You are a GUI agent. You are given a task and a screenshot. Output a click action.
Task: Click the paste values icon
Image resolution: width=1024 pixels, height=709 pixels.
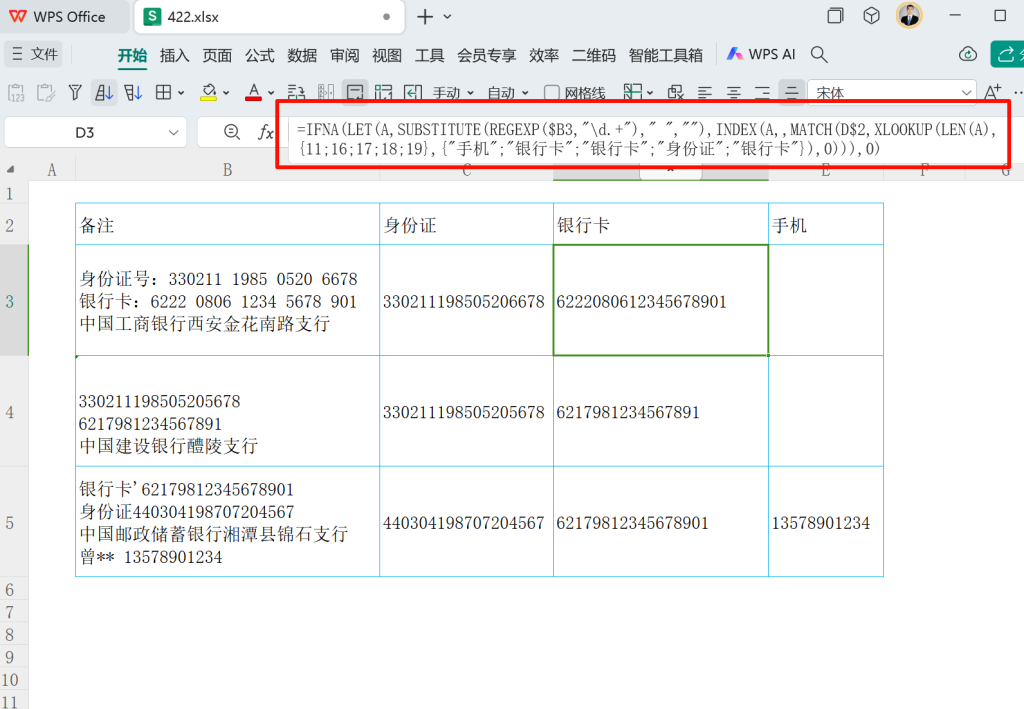coord(16,93)
